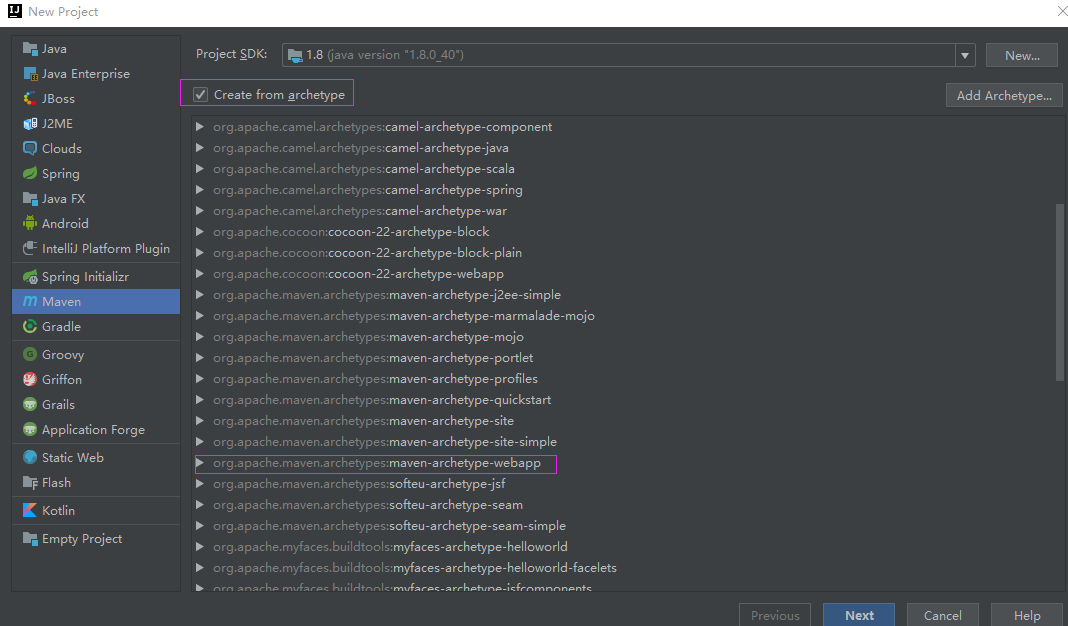Click the Add Archetype... button
The image size is (1068, 626).
pyautogui.click(x=1004, y=95)
